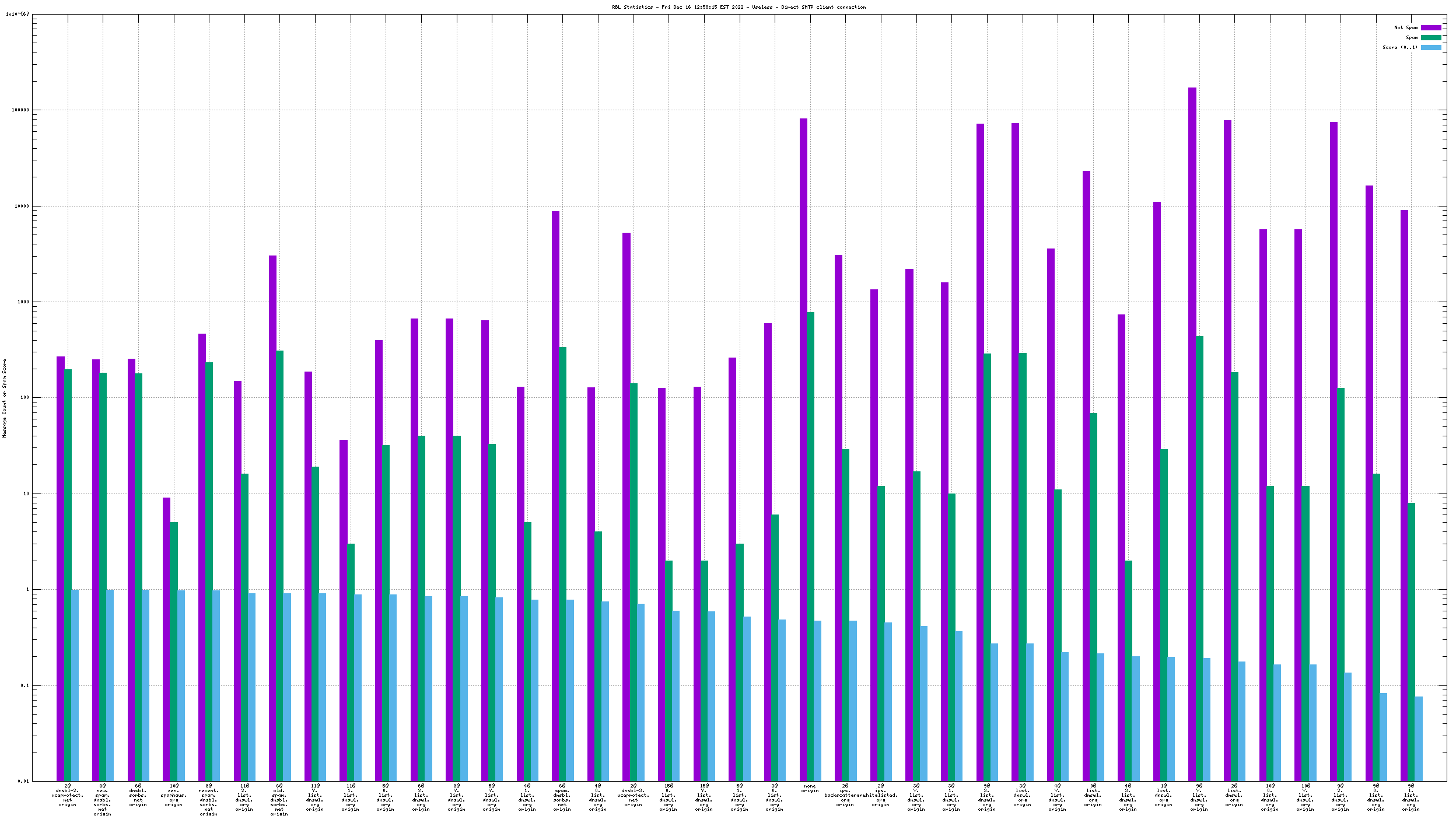1456x819 pixels.
Task: Click the 'old.spam.dnsbl.sorbs.net' x-axis label
Action: [279, 800]
